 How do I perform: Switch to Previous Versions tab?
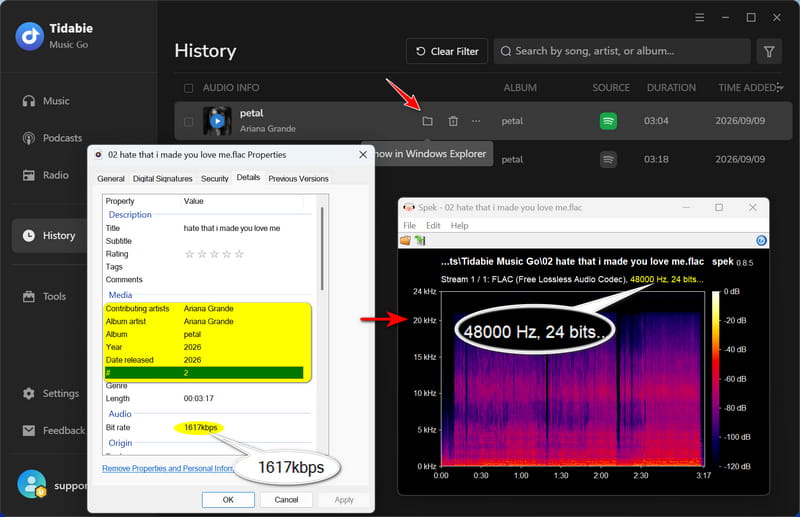(298, 179)
